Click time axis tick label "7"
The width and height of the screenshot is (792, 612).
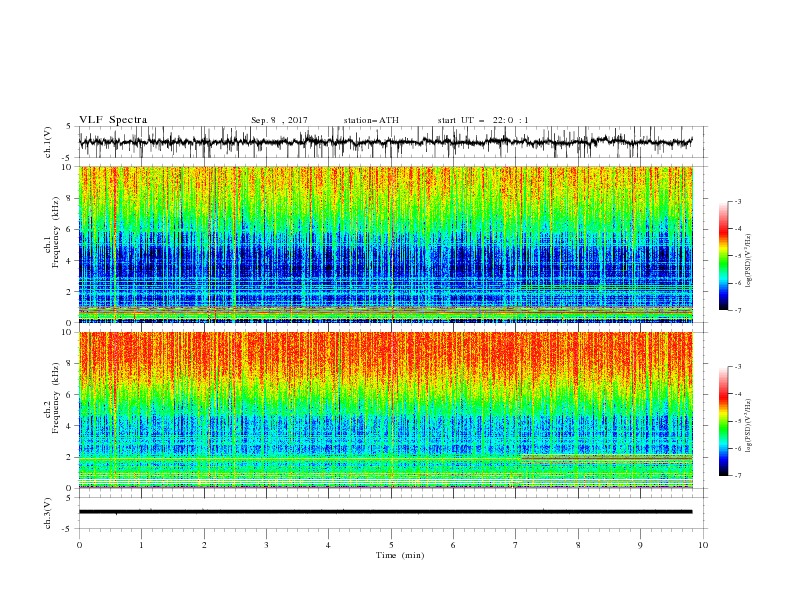click(516, 545)
